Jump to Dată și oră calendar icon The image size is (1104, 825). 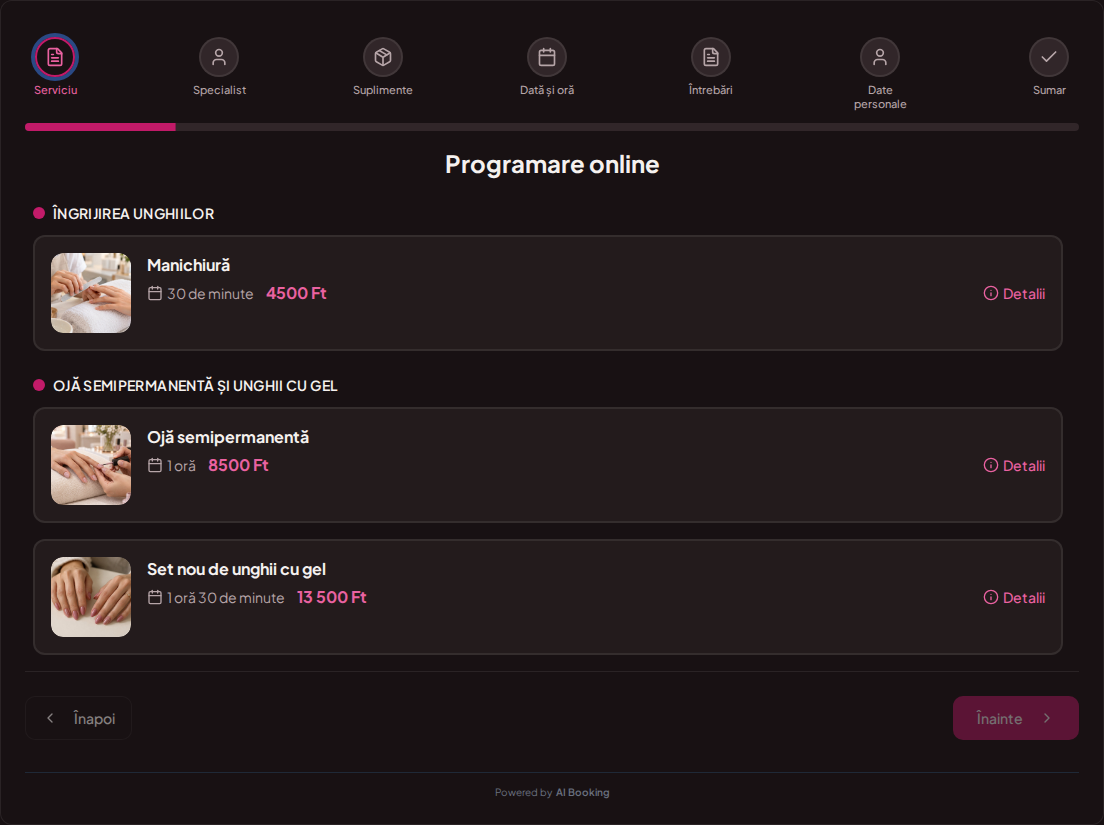(x=547, y=57)
